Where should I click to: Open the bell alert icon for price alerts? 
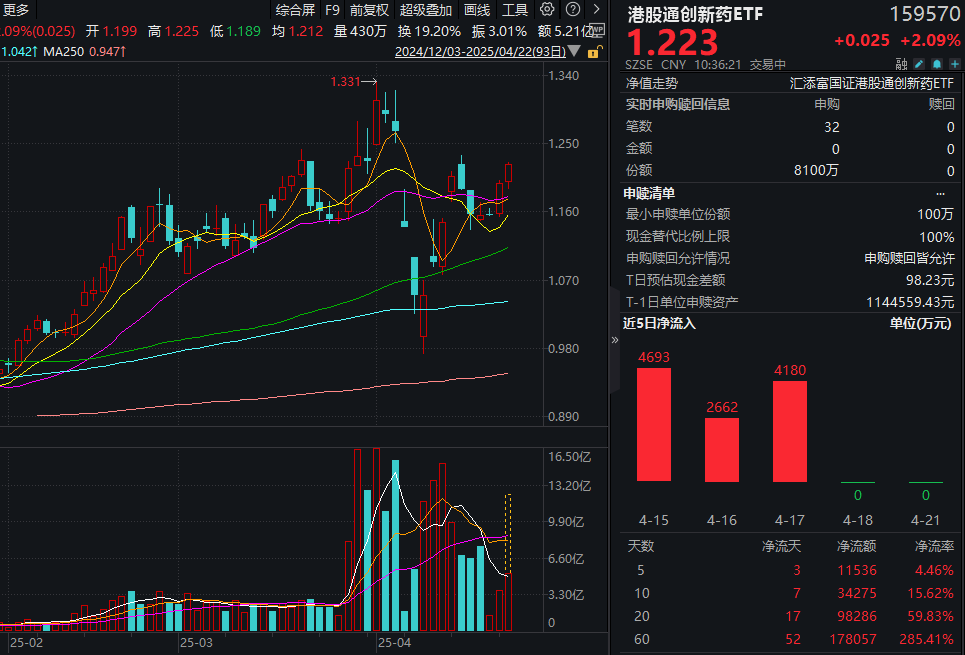936,63
